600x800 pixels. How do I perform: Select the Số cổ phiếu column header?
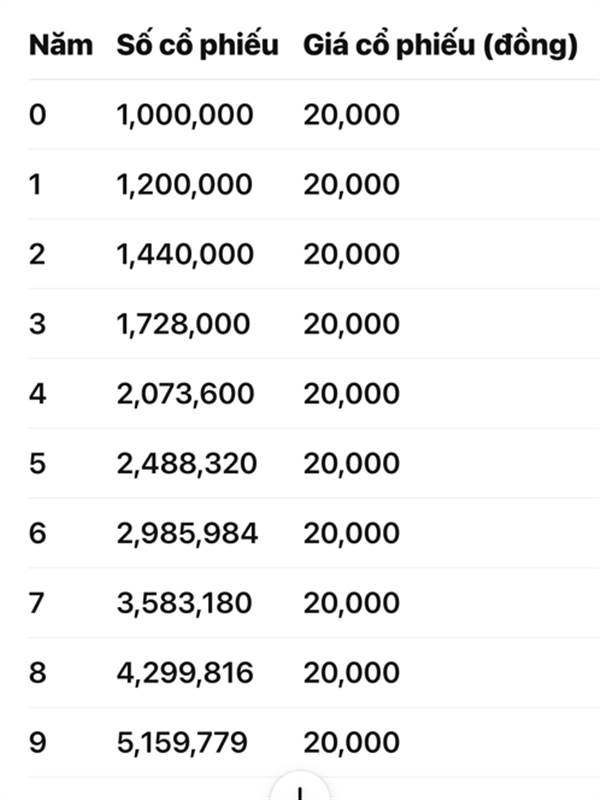click(x=198, y=45)
